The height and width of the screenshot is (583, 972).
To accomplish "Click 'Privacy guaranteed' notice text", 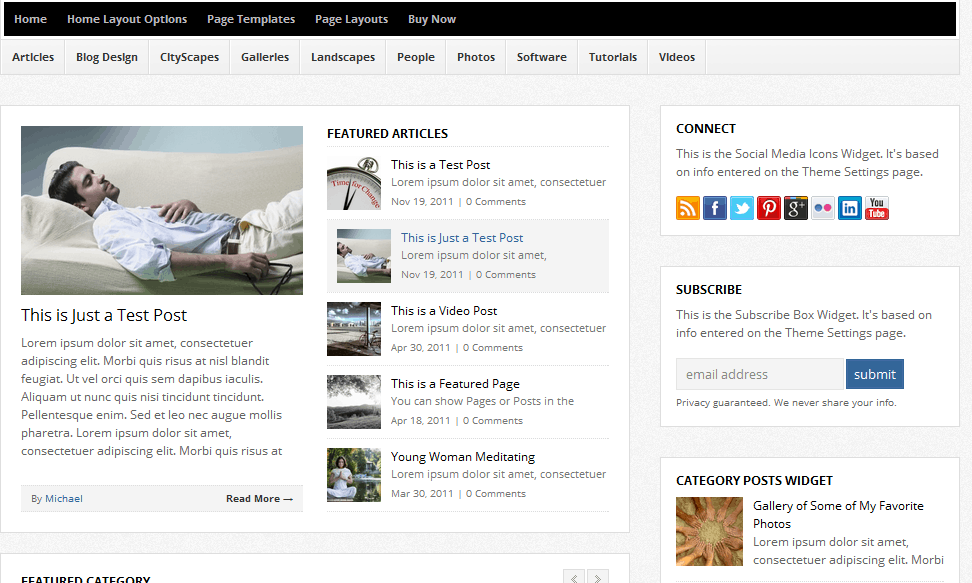I will click(786, 403).
